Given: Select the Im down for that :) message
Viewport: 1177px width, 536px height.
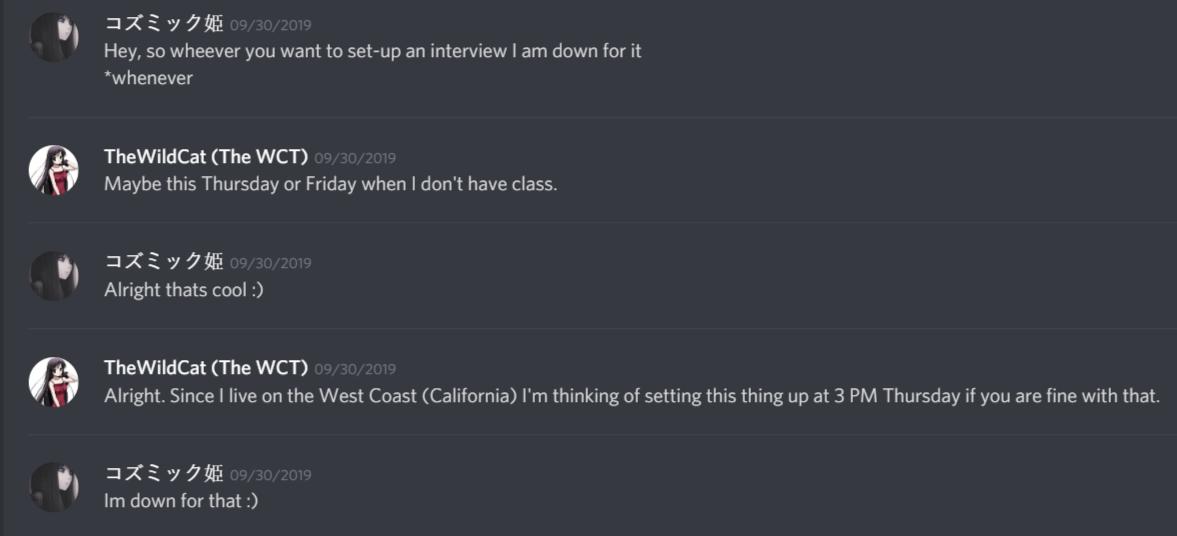Looking at the screenshot, I should pos(181,501).
